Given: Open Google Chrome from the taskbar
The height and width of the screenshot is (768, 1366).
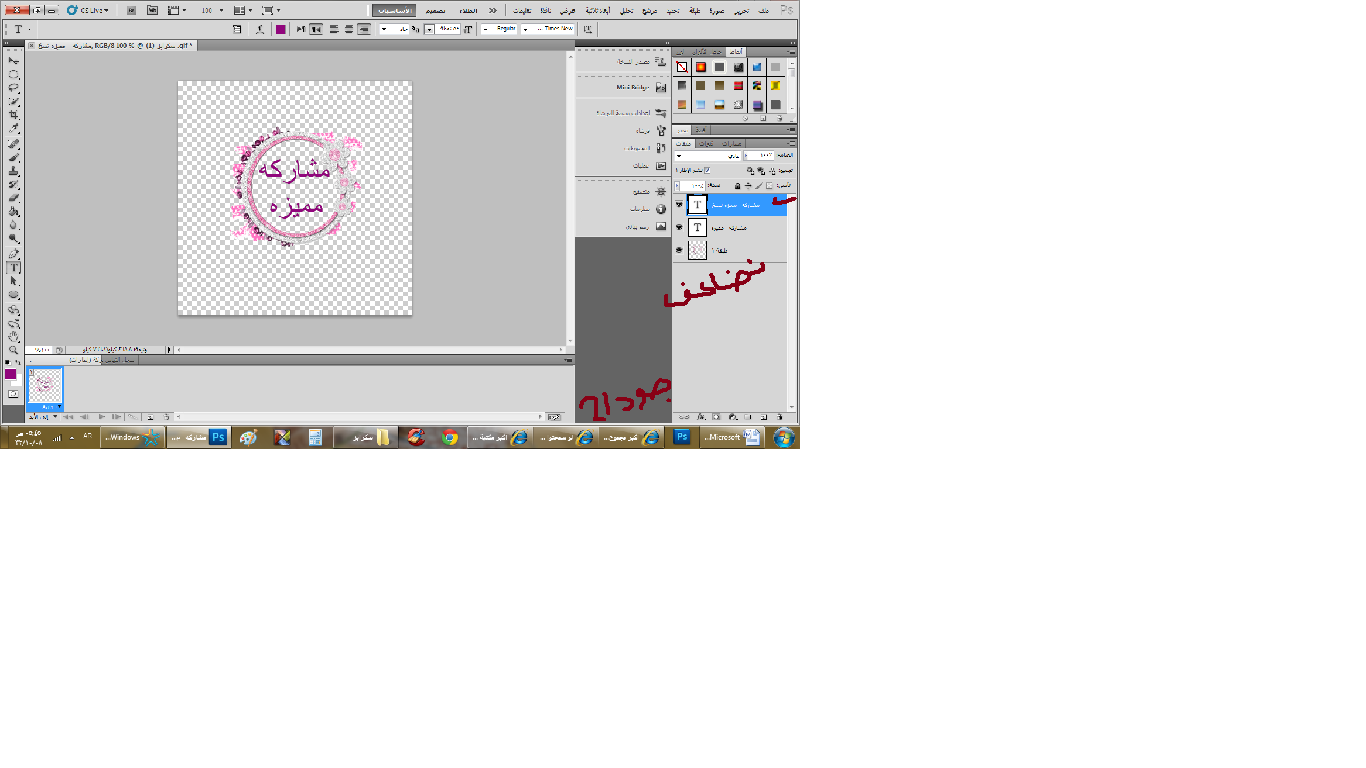Looking at the screenshot, I should coord(450,437).
